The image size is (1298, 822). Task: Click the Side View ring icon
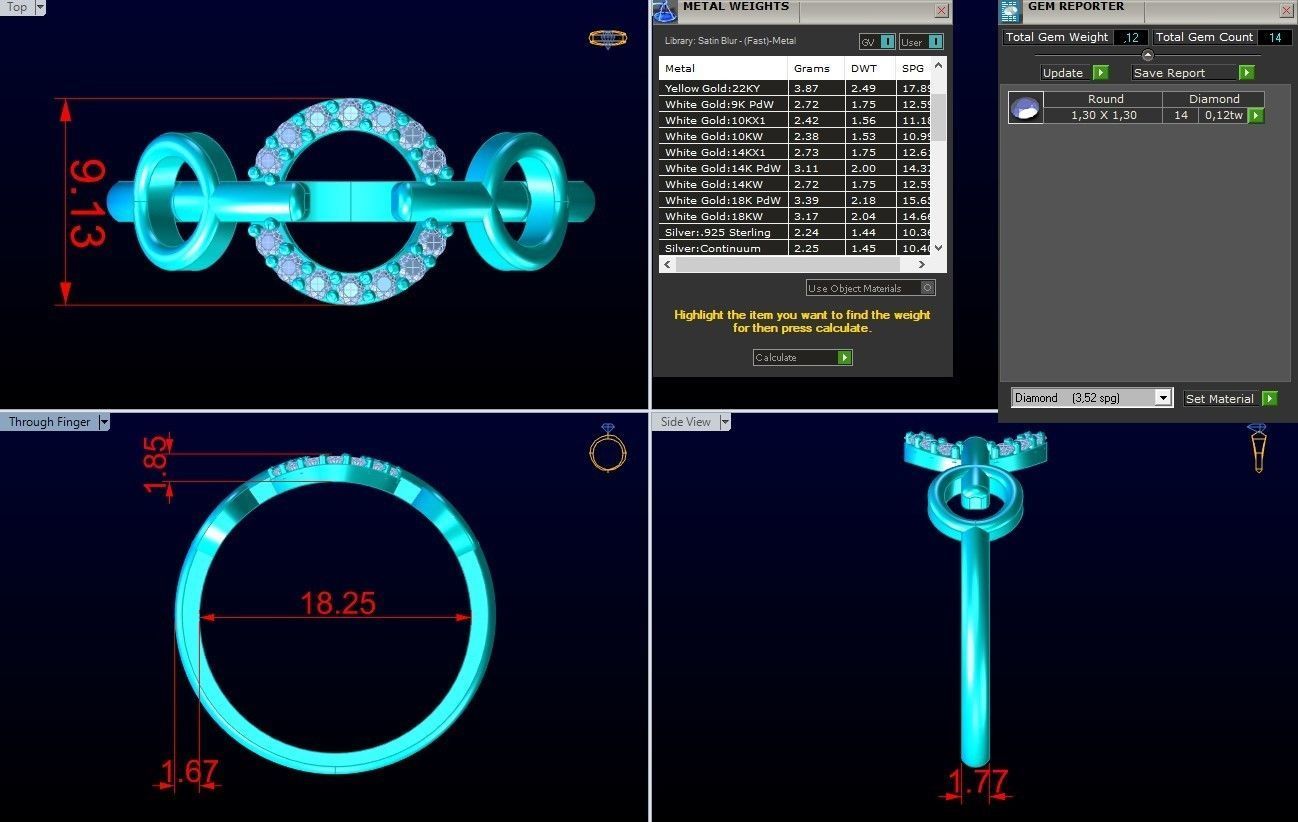[x=1258, y=448]
